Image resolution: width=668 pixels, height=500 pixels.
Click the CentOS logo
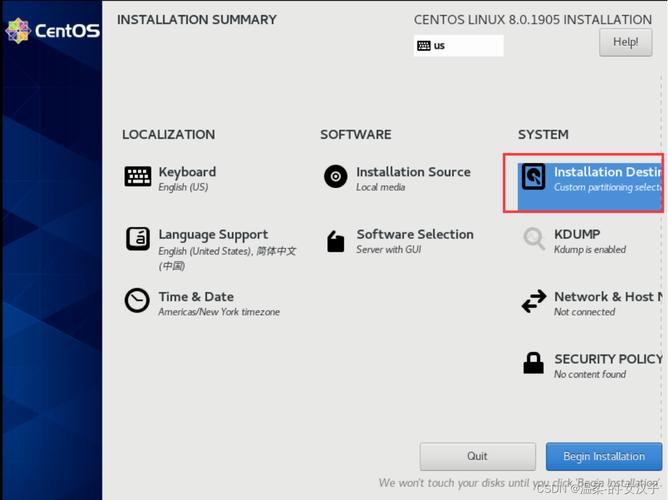click(x=52, y=31)
